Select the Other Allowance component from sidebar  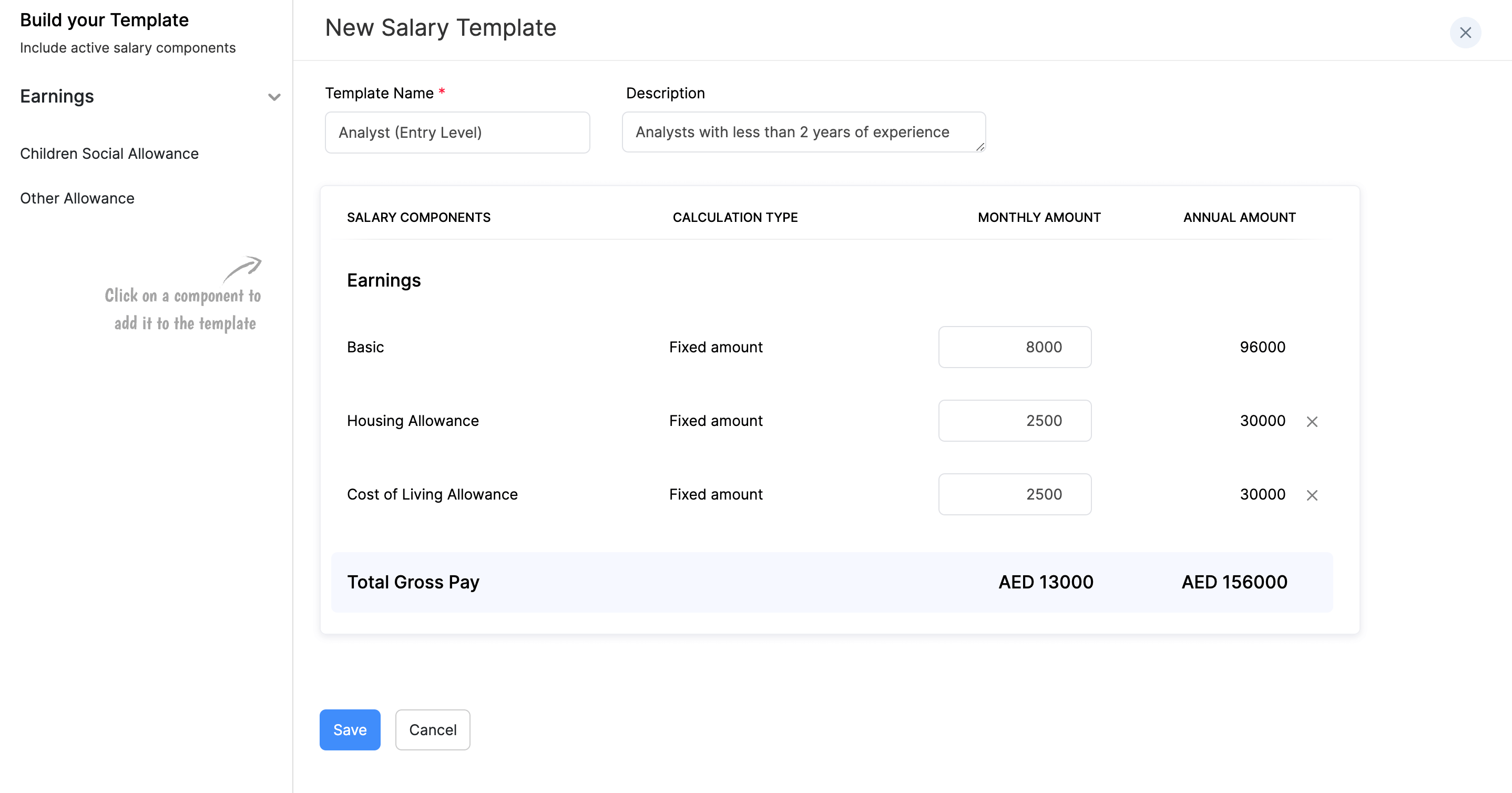pos(77,197)
